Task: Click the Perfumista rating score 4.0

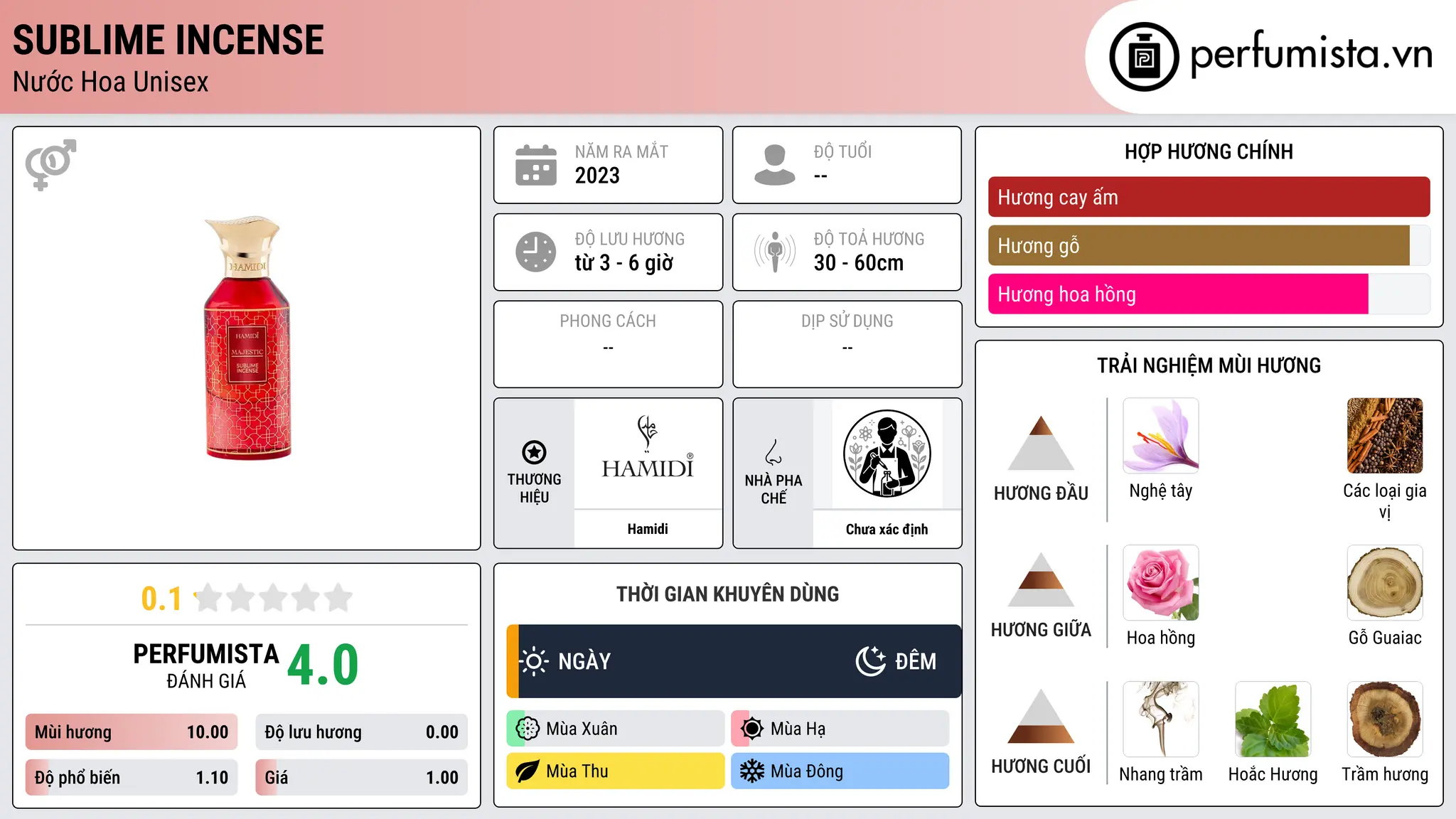Action: coord(323,665)
